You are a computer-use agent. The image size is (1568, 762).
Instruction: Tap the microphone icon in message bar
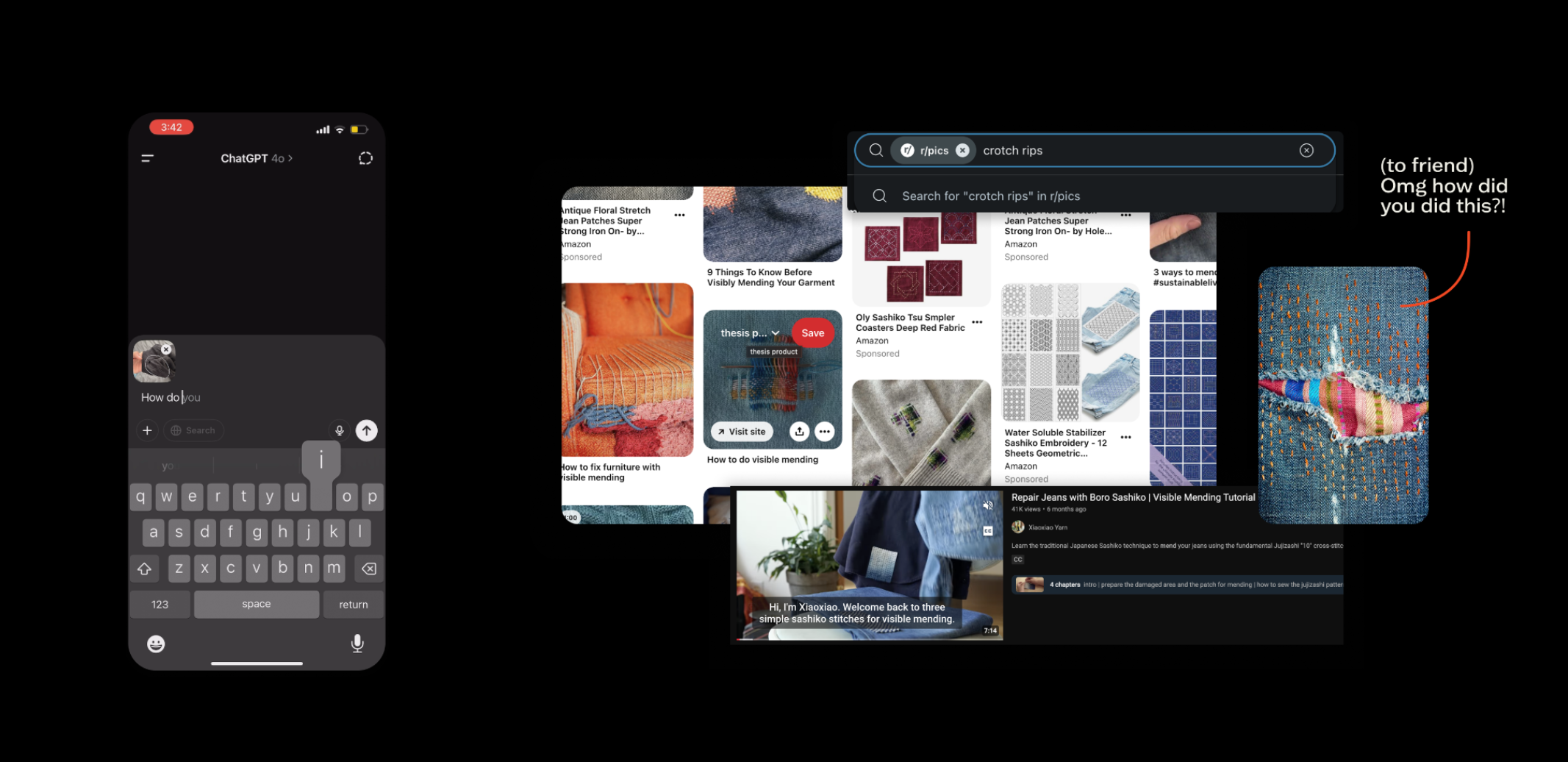(x=339, y=430)
